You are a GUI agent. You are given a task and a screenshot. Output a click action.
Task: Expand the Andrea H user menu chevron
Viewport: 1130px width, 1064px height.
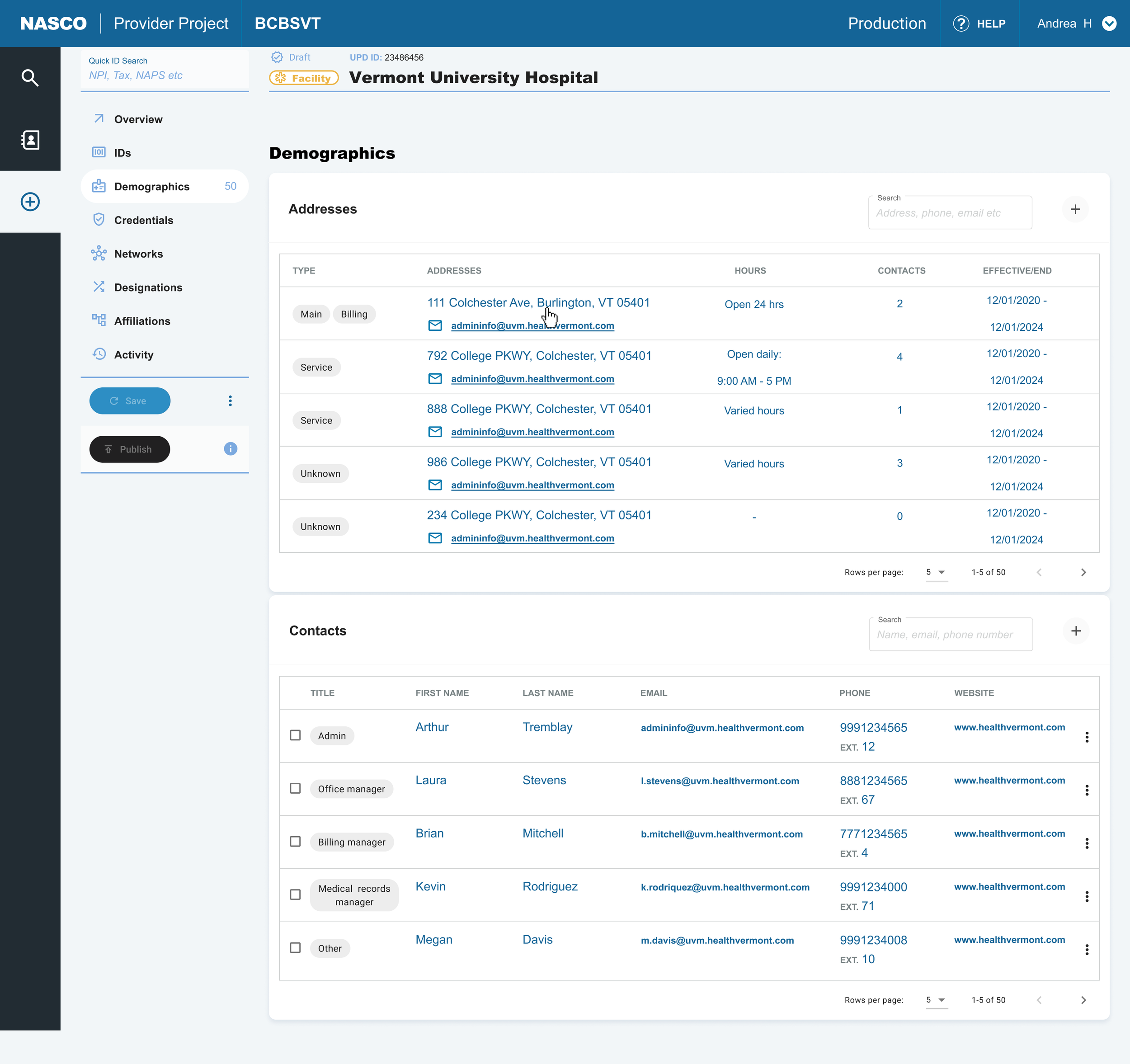tap(1109, 24)
